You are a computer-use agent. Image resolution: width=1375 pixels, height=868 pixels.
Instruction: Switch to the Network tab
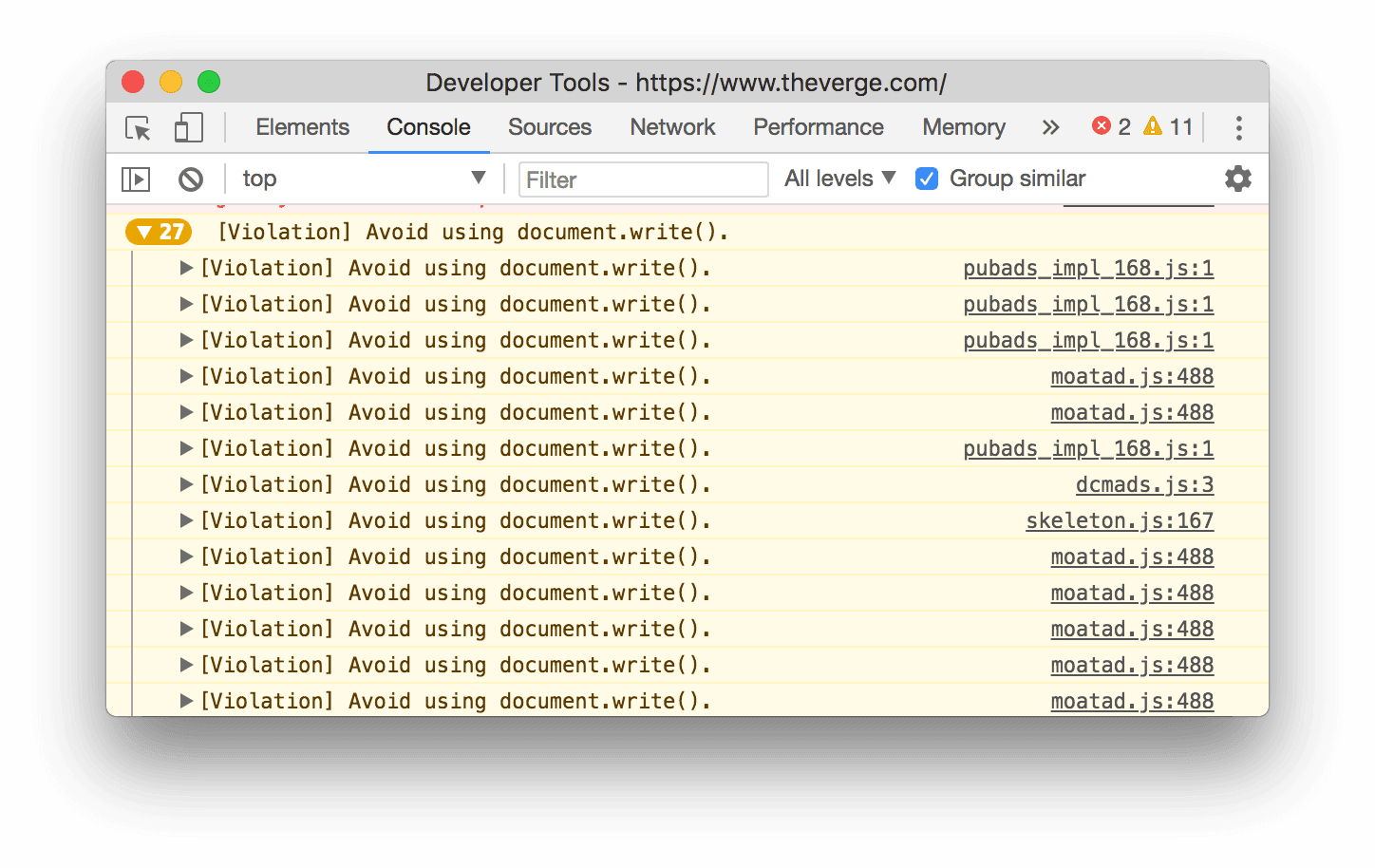(x=672, y=127)
